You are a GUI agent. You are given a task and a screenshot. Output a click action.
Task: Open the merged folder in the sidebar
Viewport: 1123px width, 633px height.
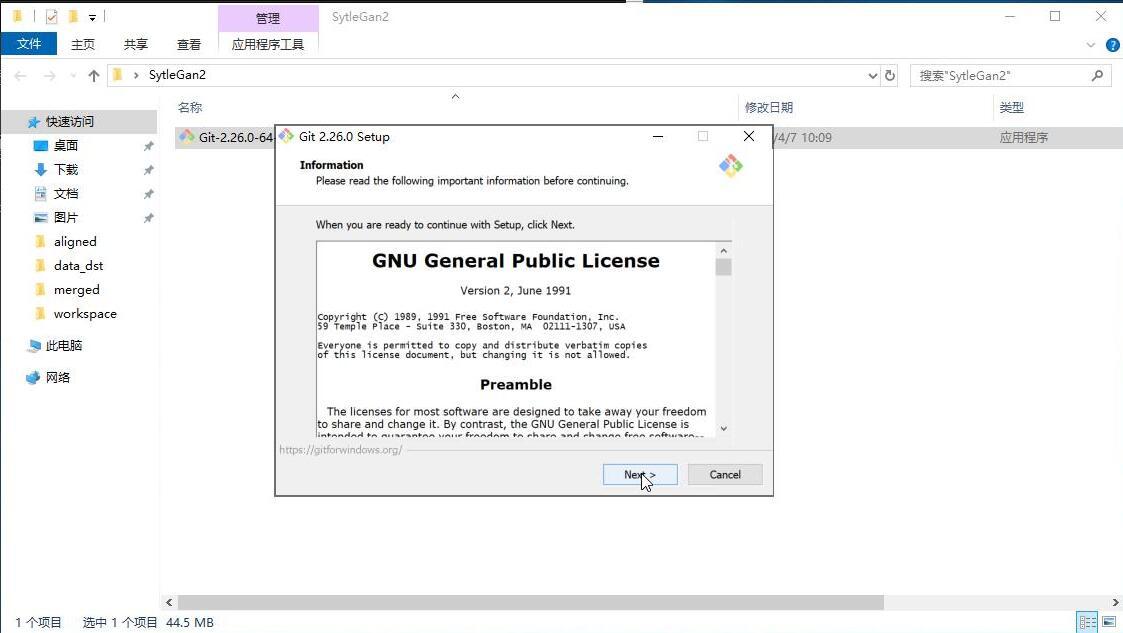coord(76,290)
